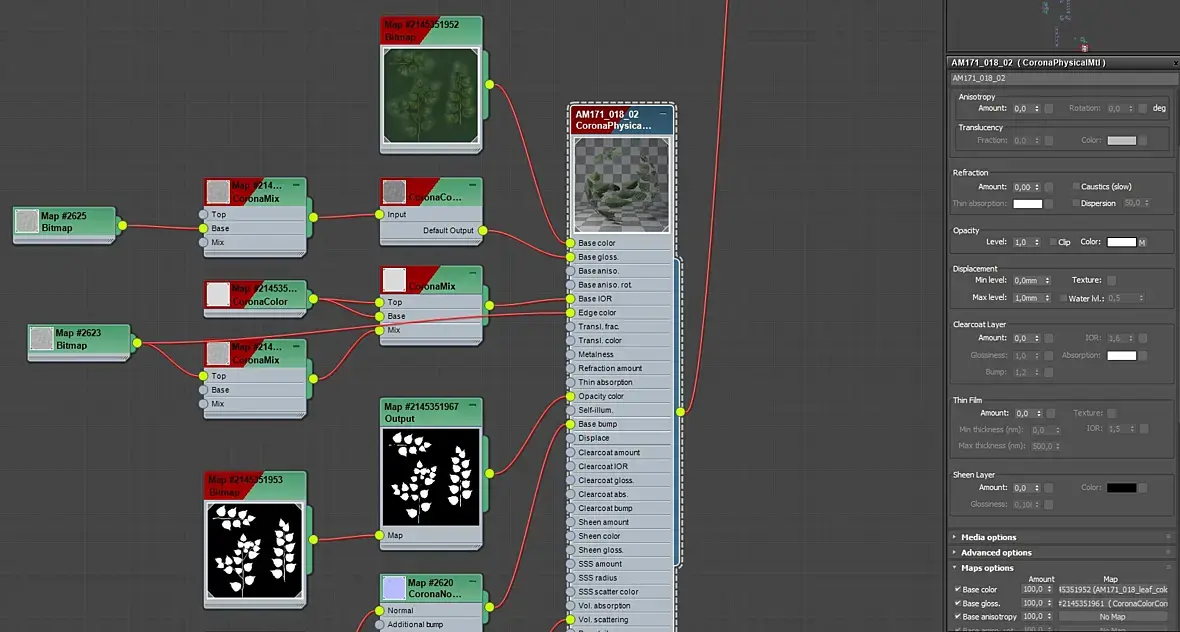This screenshot has width=1180, height=632.
Task: Uncheck the Base color map checkbox
Action: [958, 590]
